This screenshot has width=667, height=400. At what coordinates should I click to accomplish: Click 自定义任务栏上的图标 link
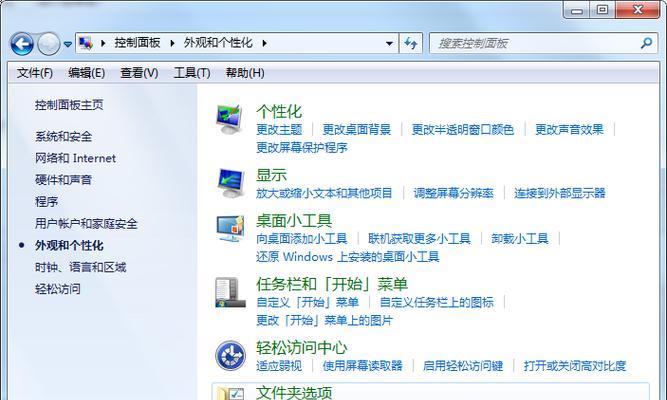coord(436,303)
